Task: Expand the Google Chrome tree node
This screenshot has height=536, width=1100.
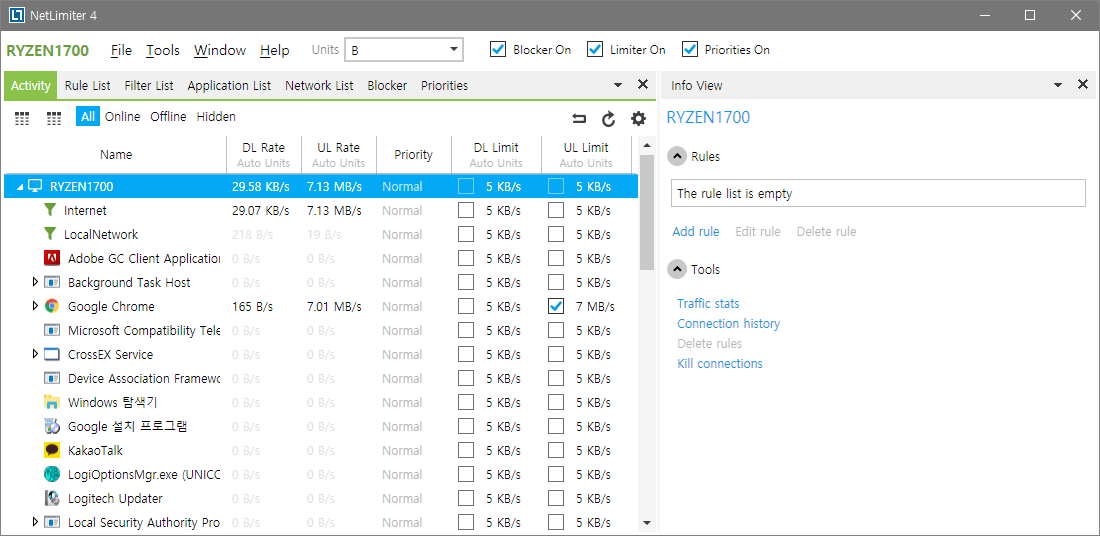Action: (35, 306)
